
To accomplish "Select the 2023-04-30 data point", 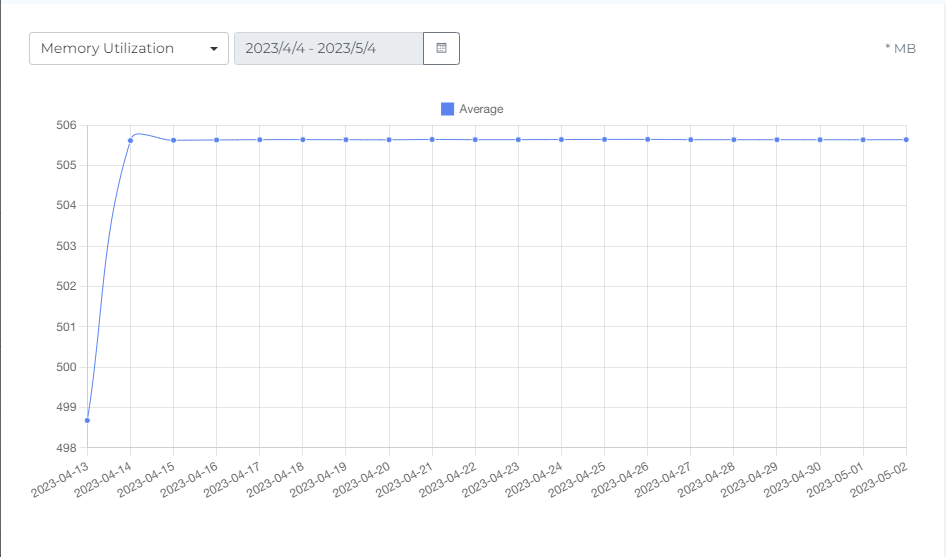I will click(x=820, y=139).
